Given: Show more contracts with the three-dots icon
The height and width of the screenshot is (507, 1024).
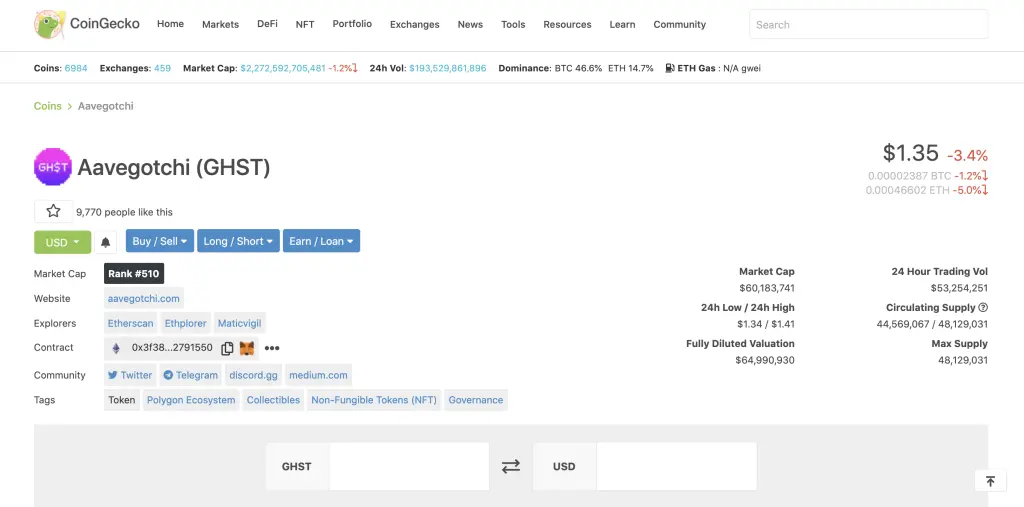Looking at the screenshot, I should pyautogui.click(x=272, y=348).
